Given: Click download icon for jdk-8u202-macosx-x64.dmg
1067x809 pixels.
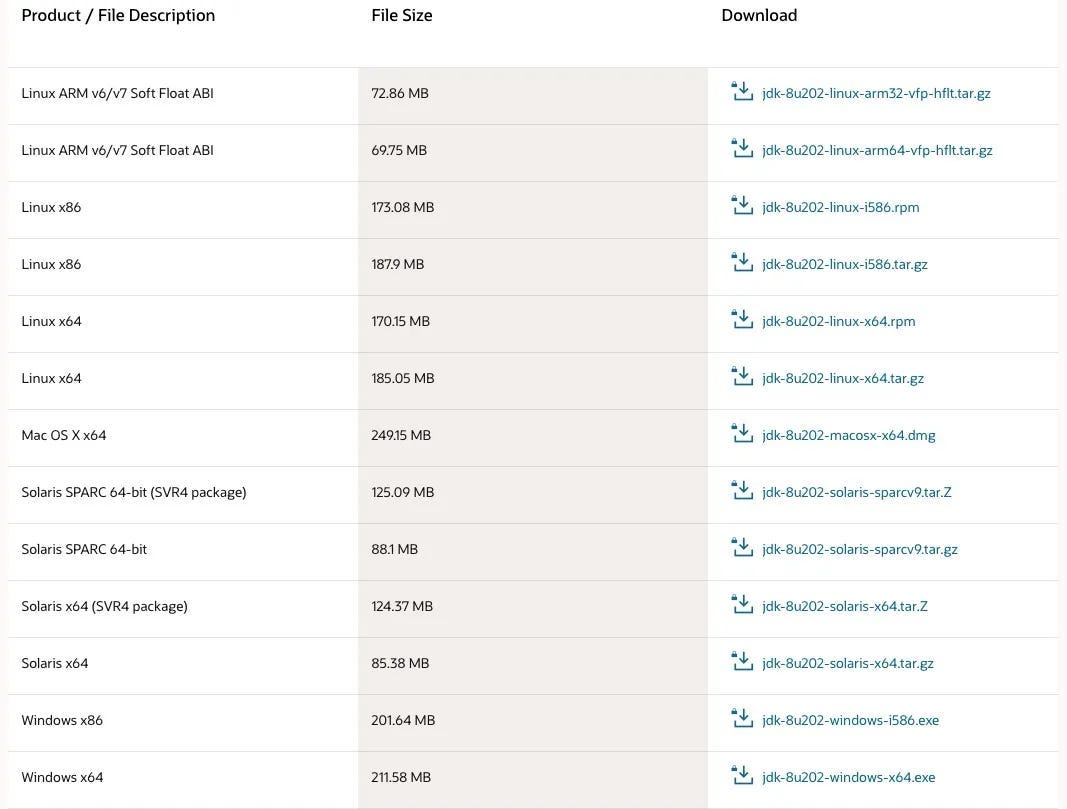Looking at the screenshot, I should [x=742, y=434].
